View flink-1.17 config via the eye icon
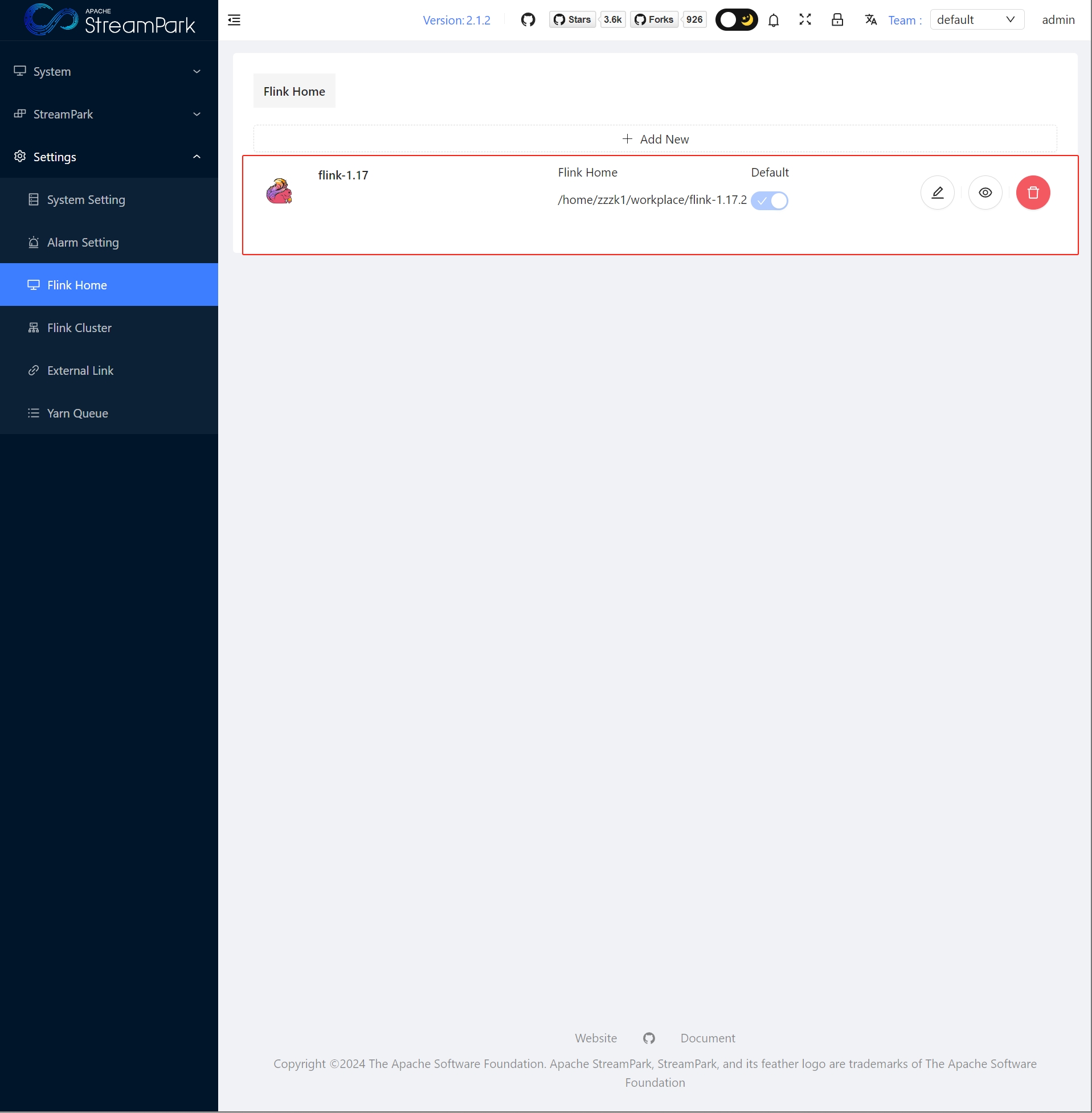 [985, 193]
